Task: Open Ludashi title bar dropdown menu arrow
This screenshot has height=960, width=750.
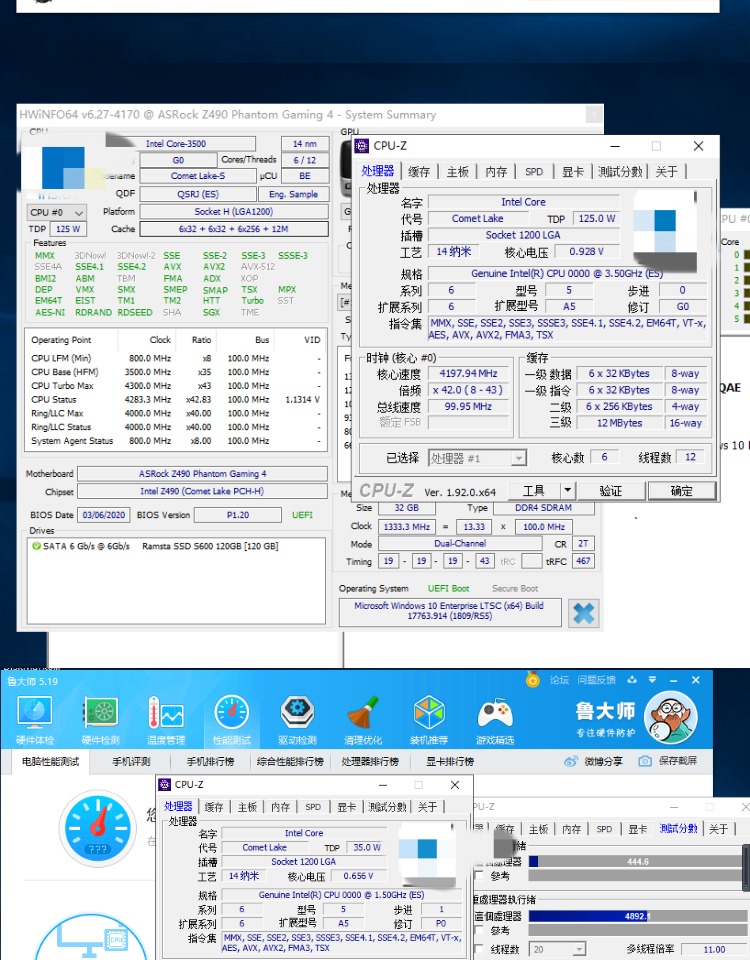Action: 652,680
